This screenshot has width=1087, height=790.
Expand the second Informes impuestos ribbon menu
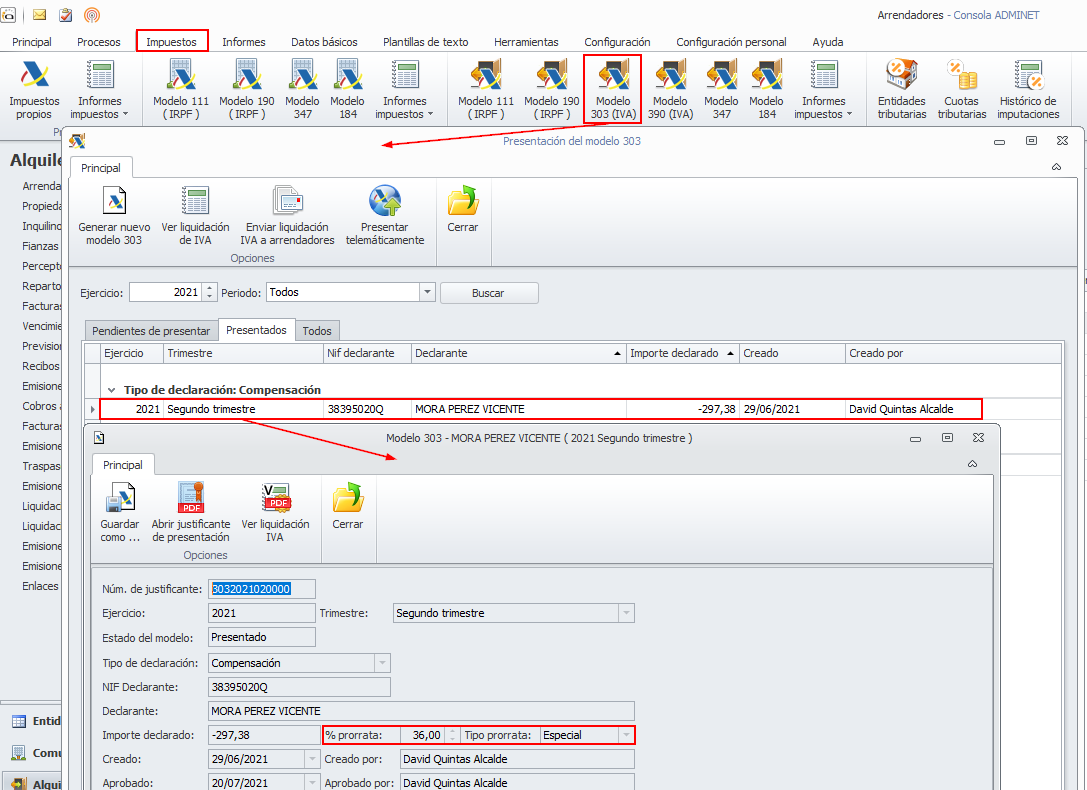(404, 90)
